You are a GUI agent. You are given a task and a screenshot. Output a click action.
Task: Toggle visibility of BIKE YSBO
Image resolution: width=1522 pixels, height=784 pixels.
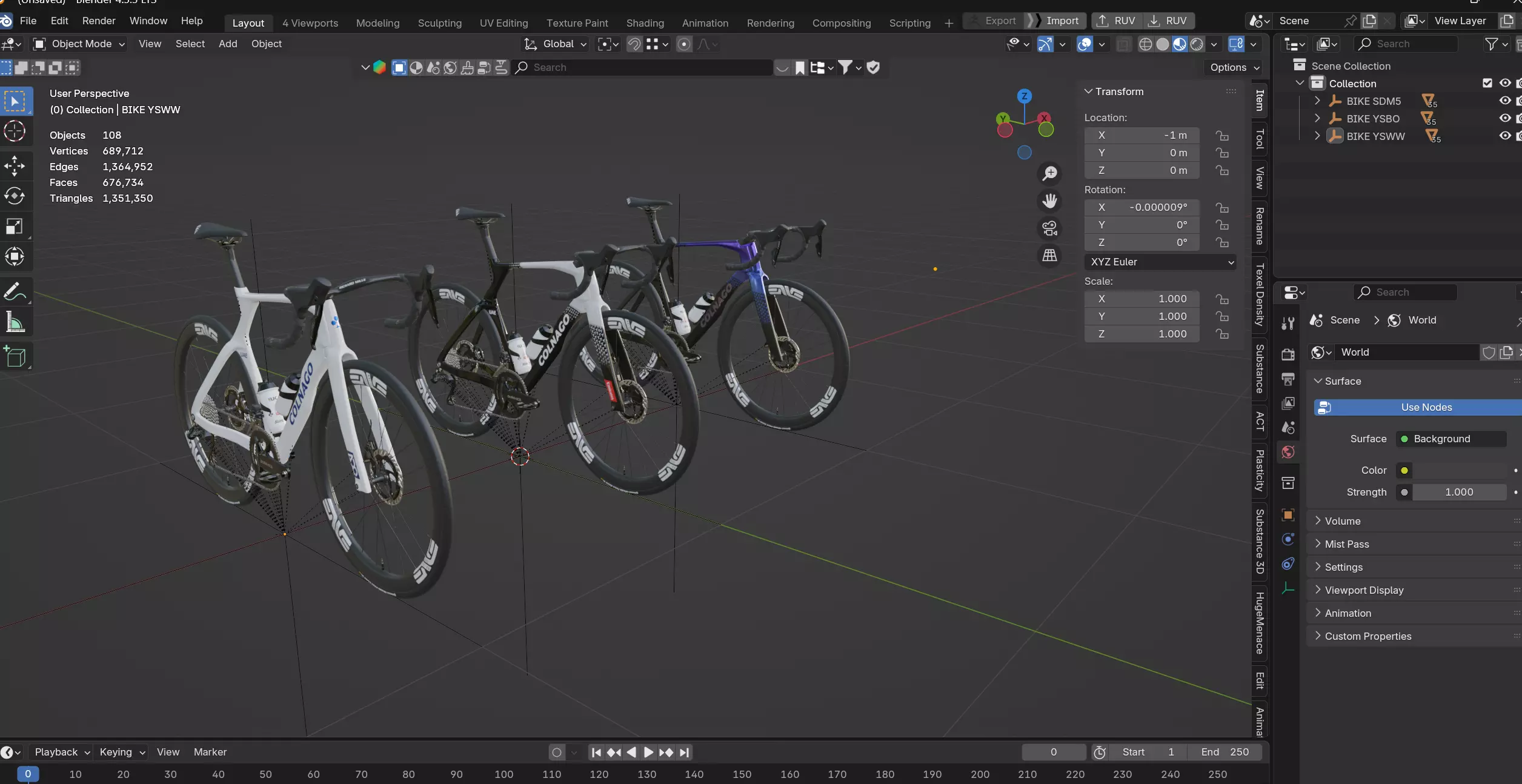tap(1505, 118)
